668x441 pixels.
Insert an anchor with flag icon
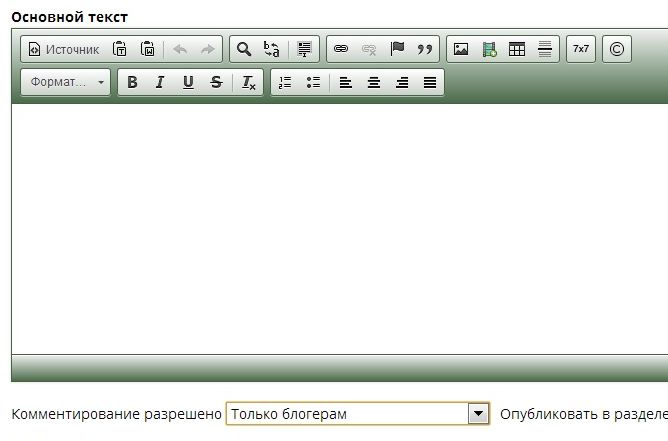(x=397, y=49)
